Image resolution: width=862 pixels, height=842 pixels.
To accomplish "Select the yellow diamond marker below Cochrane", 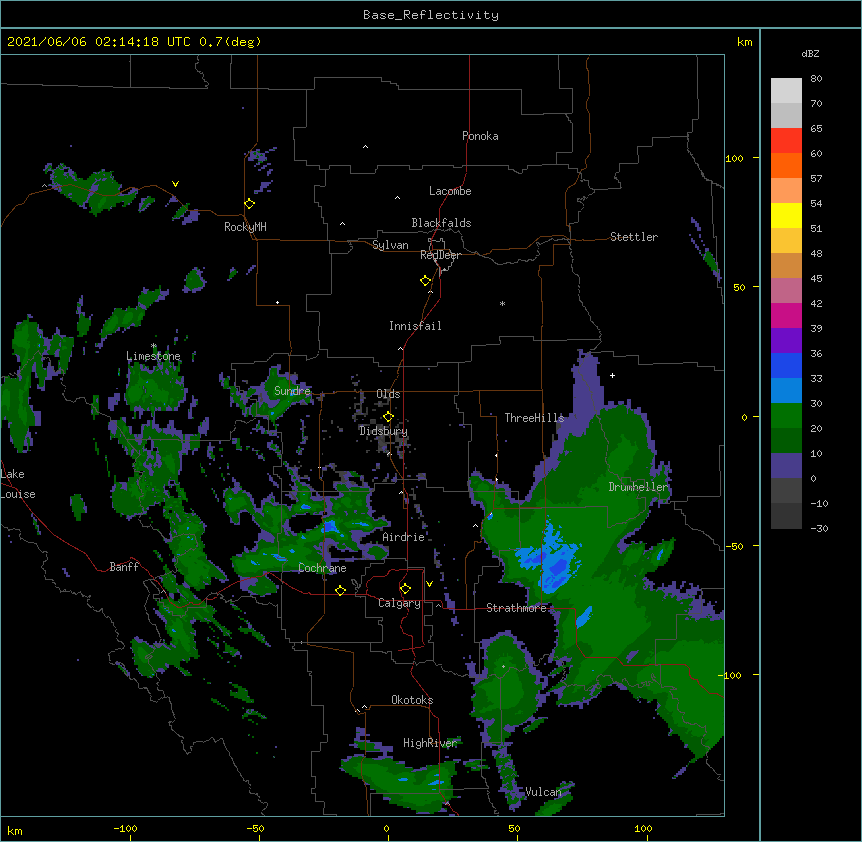I will [340, 590].
